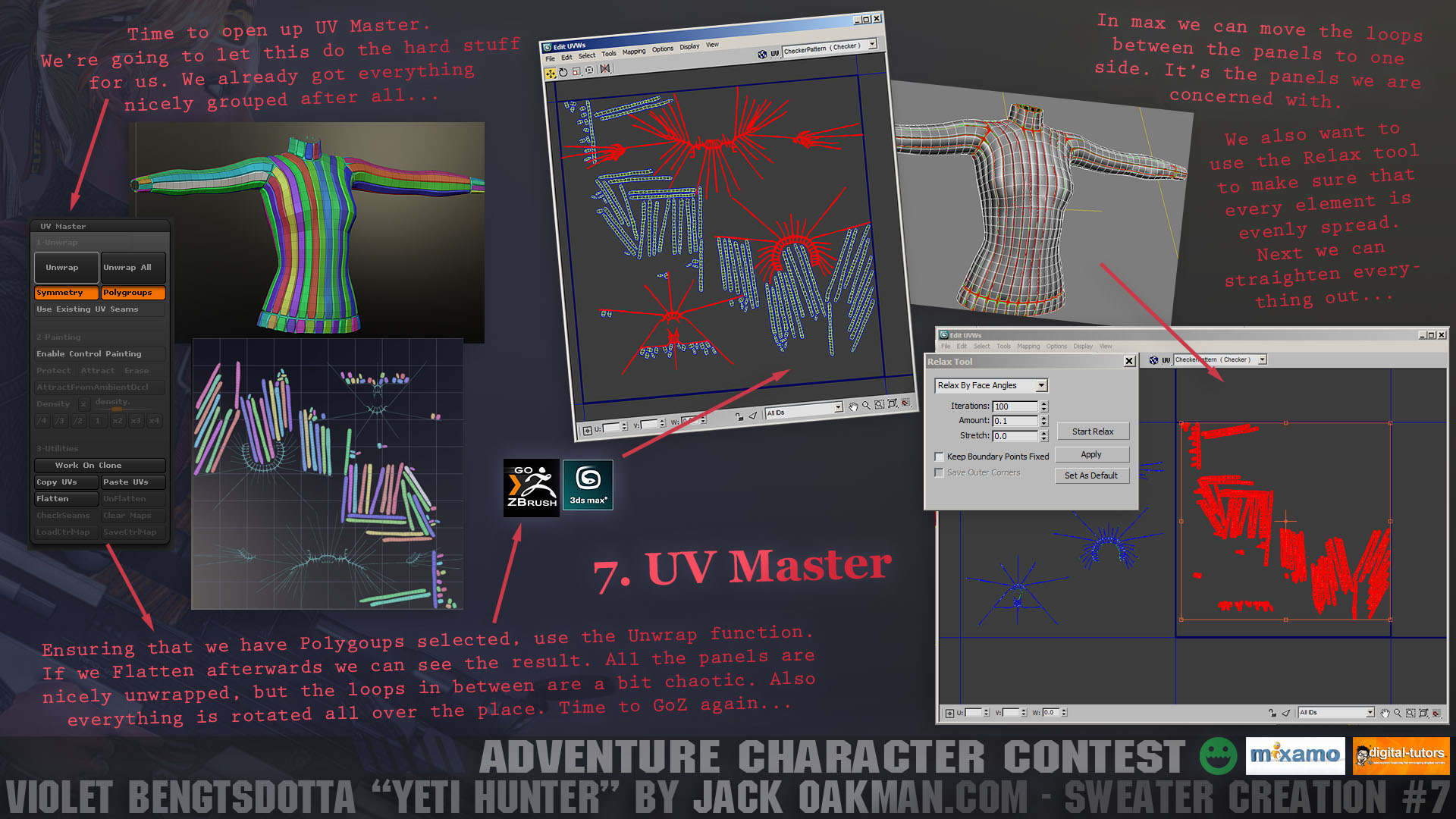Viewport: 1456px width, 819px height.
Task: Open Display menu in top Edit UVWs window
Action: click(x=689, y=46)
